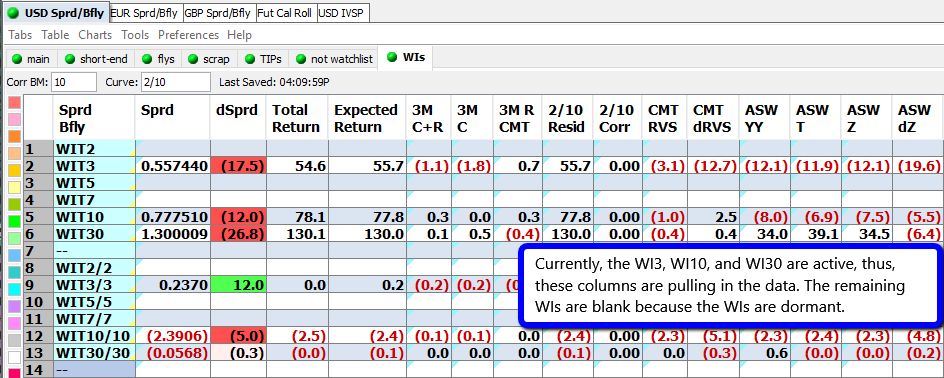
Task: Open the not watchlist sub-tab
Action: click(x=334, y=59)
